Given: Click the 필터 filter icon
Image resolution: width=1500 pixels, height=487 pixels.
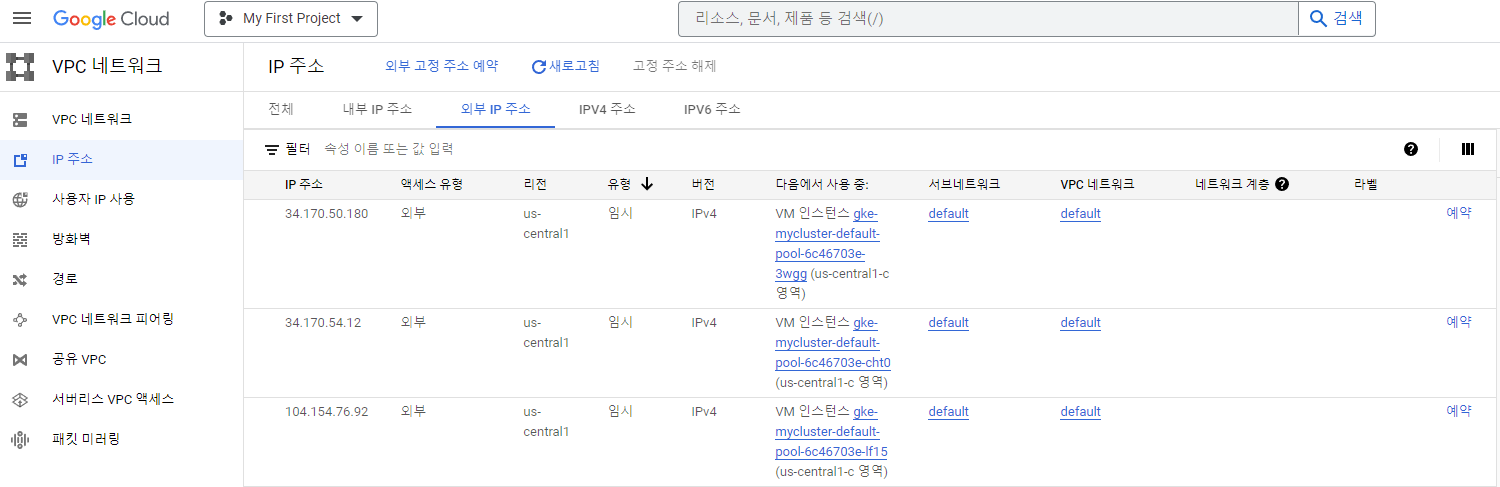Looking at the screenshot, I should (272, 149).
